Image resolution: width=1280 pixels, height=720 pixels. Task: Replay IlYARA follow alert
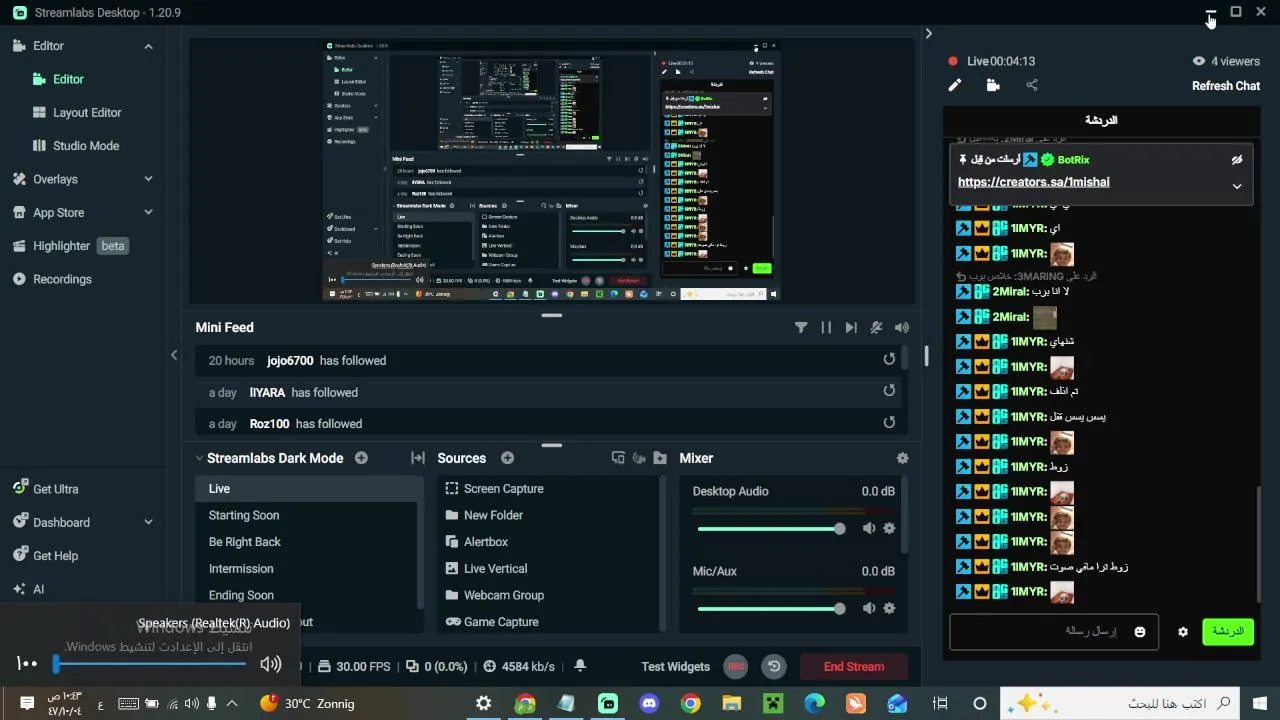coord(889,392)
